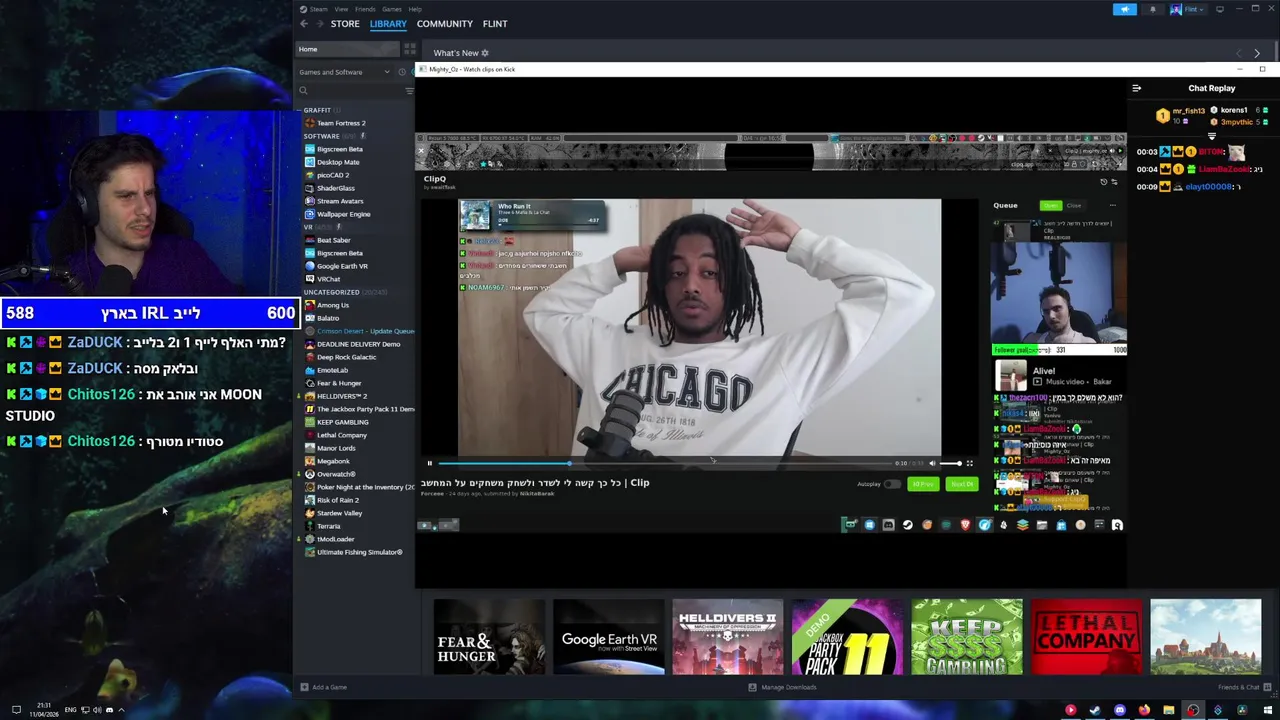
Task: Collapse the UNCATEGORIZED category
Action: 331,292
